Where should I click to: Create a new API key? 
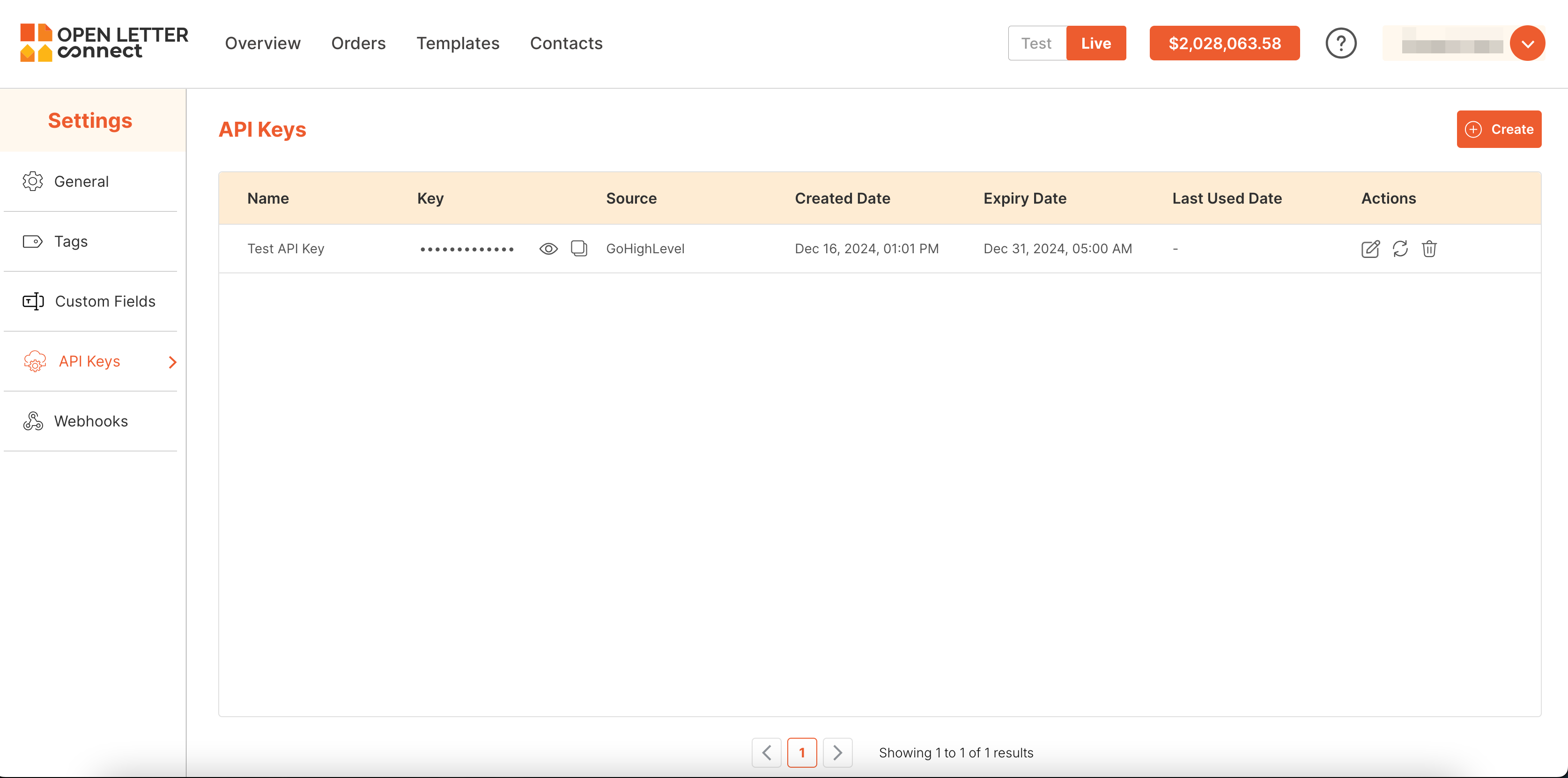pos(1498,129)
